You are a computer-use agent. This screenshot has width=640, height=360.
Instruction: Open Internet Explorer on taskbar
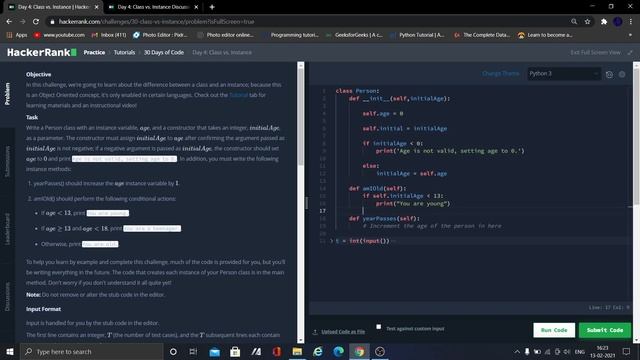tap(318, 351)
